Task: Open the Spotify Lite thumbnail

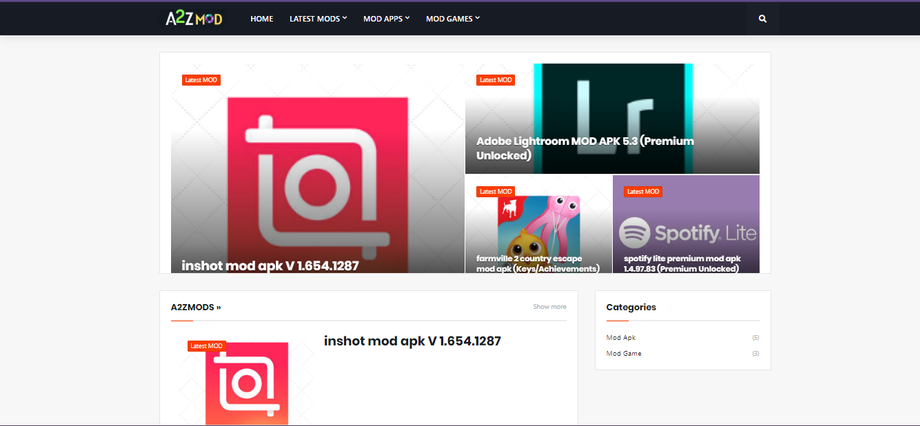Action: (686, 223)
